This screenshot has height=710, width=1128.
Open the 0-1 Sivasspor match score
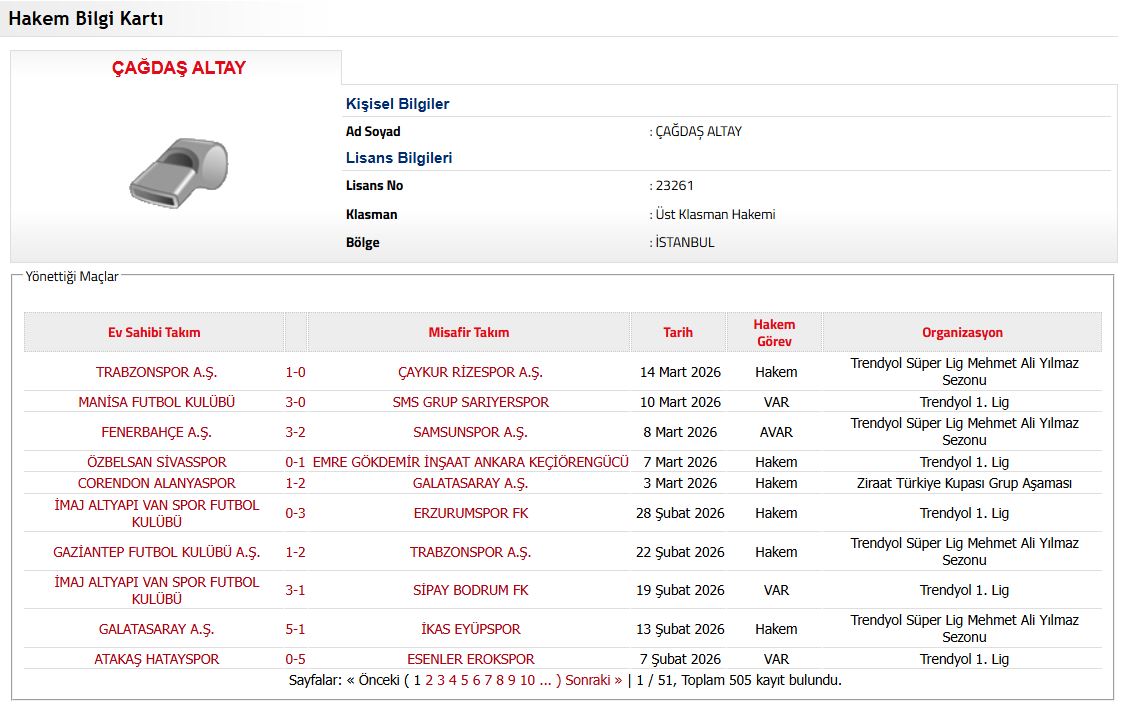(x=295, y=462)
